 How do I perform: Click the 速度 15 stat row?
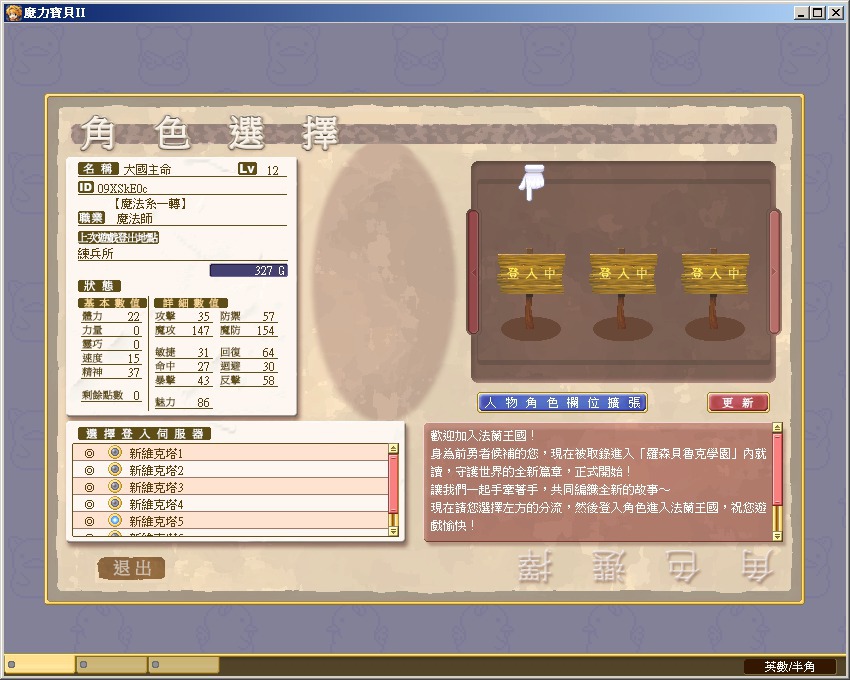[x=111, y=358]
